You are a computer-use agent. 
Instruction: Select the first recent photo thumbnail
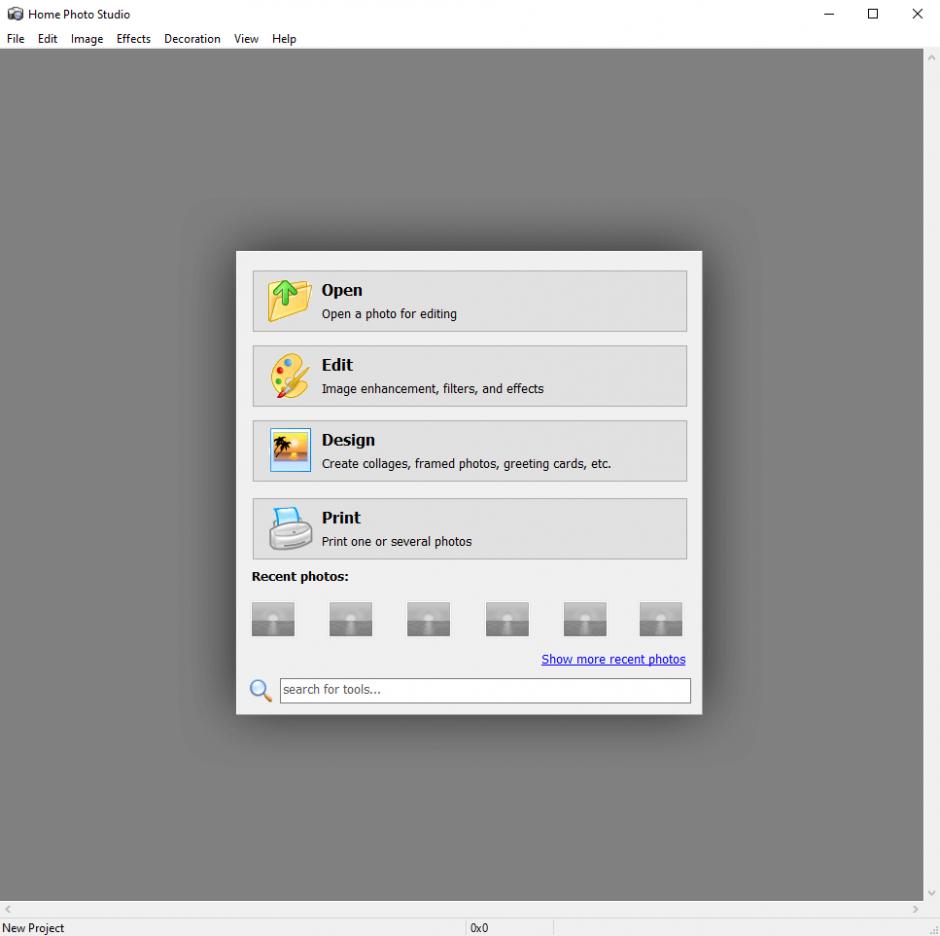tap(273, 619)
